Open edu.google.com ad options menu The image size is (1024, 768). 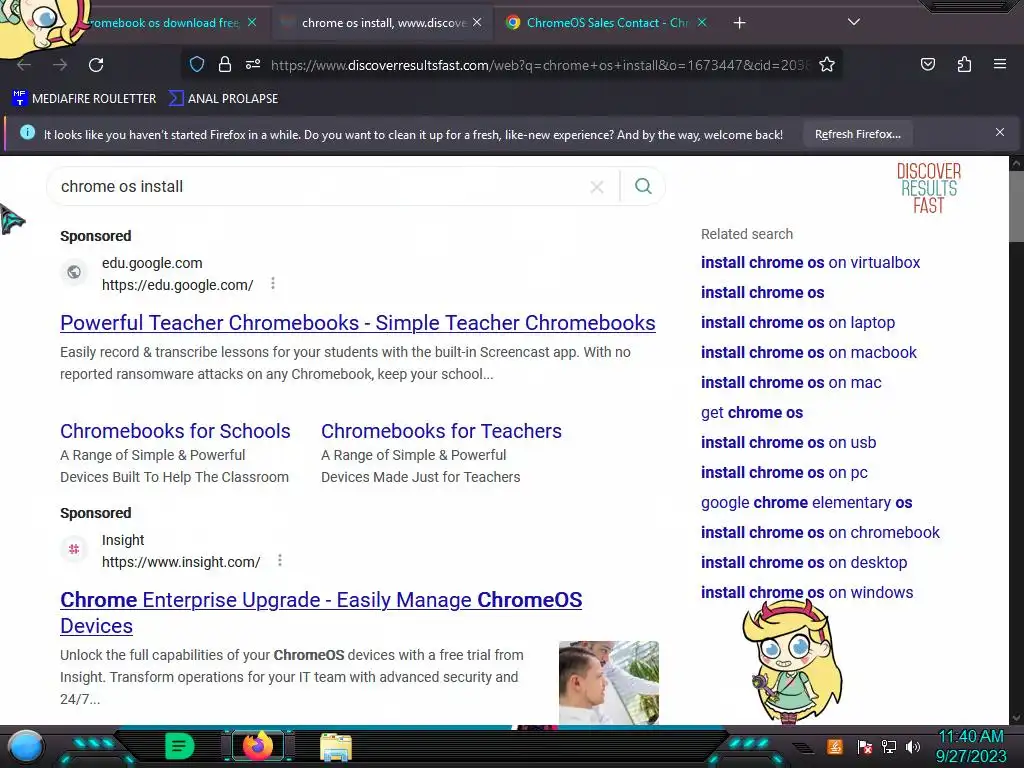coord(273,283)
